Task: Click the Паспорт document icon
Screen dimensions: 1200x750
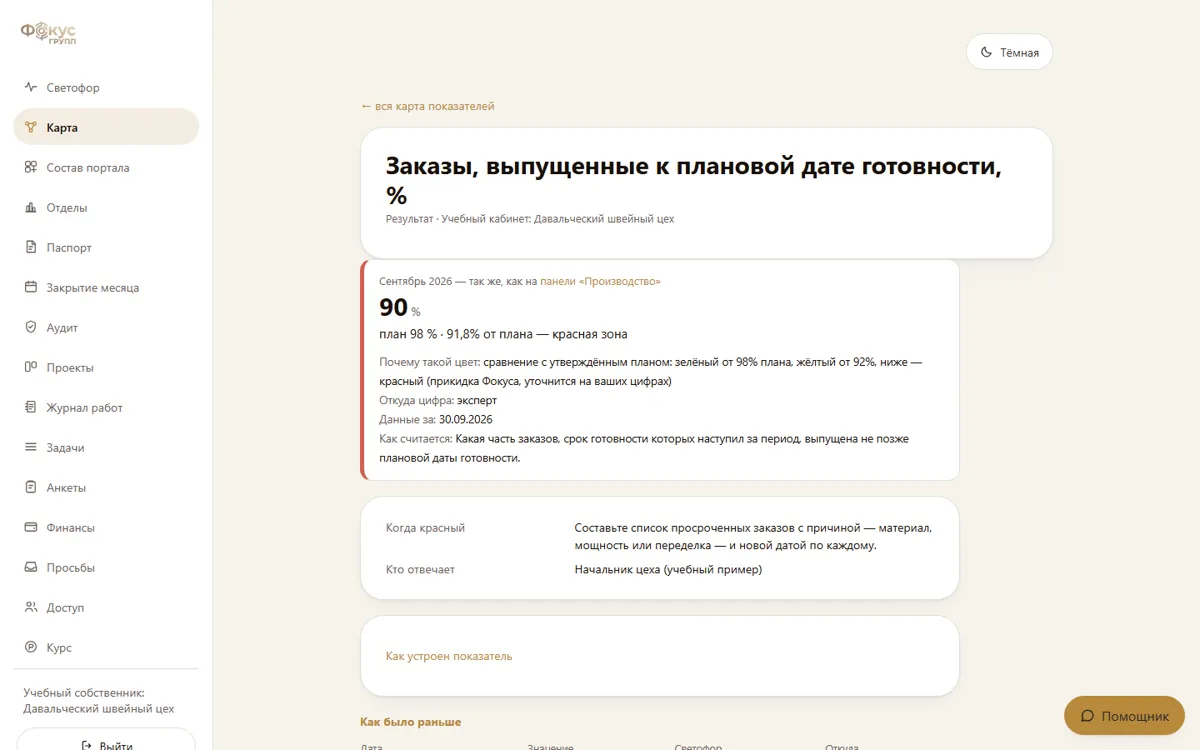Action: pyautogui.click(x=31, y=247)
